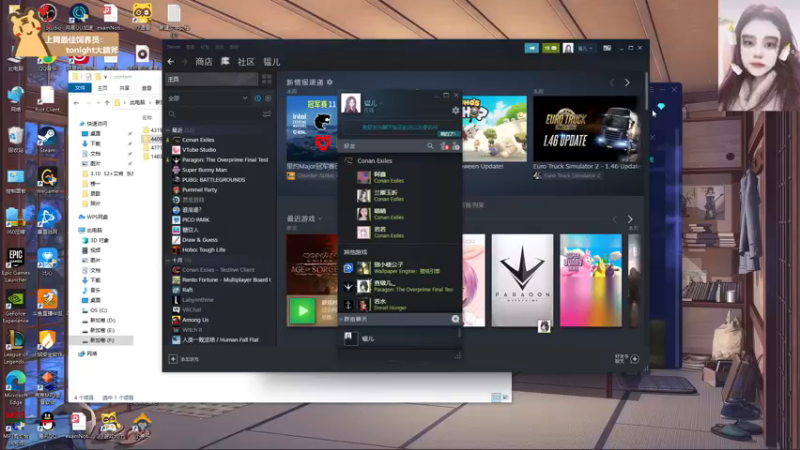This screenshot has height=450, width=800.
Task: Open the Steam menu in the title bar
Action: (173, 47)
